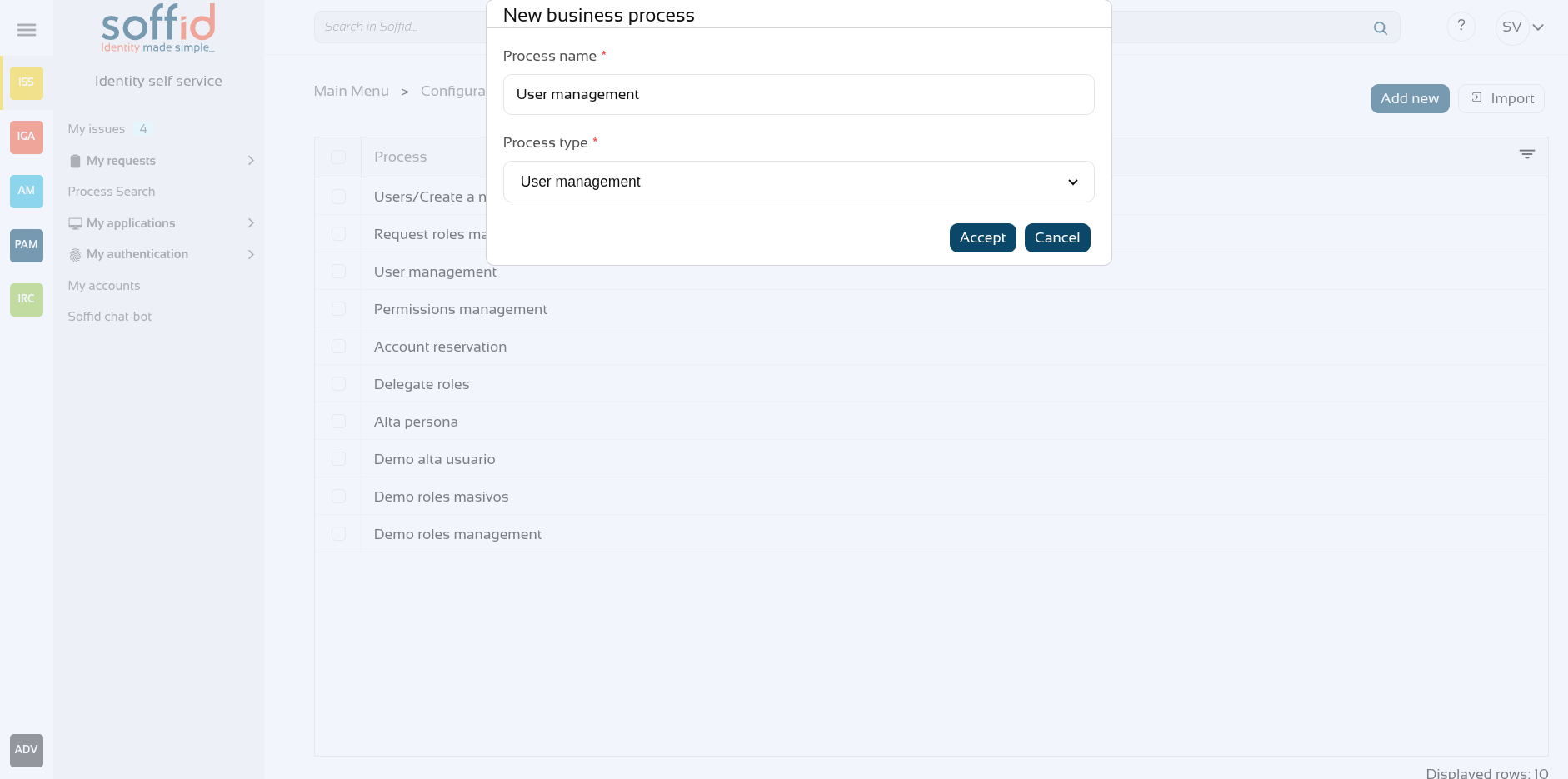Tick the Permissions management row checkbox
1568x779 pixels.
click(338, 309)
